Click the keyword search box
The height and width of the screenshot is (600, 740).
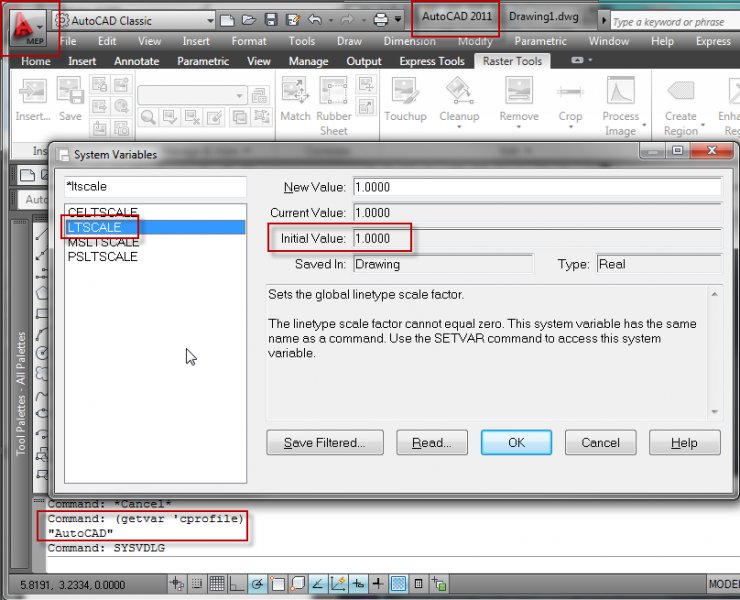tap(675, 22)
